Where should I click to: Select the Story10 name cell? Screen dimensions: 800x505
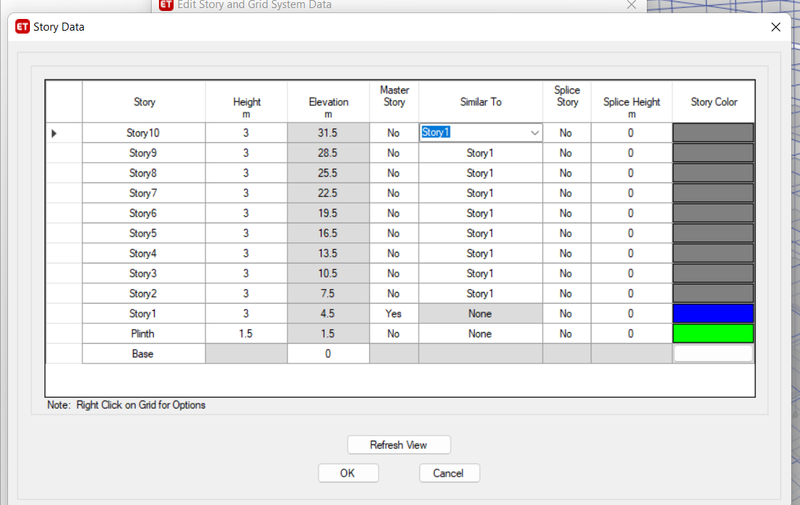[x=144, y=133]
